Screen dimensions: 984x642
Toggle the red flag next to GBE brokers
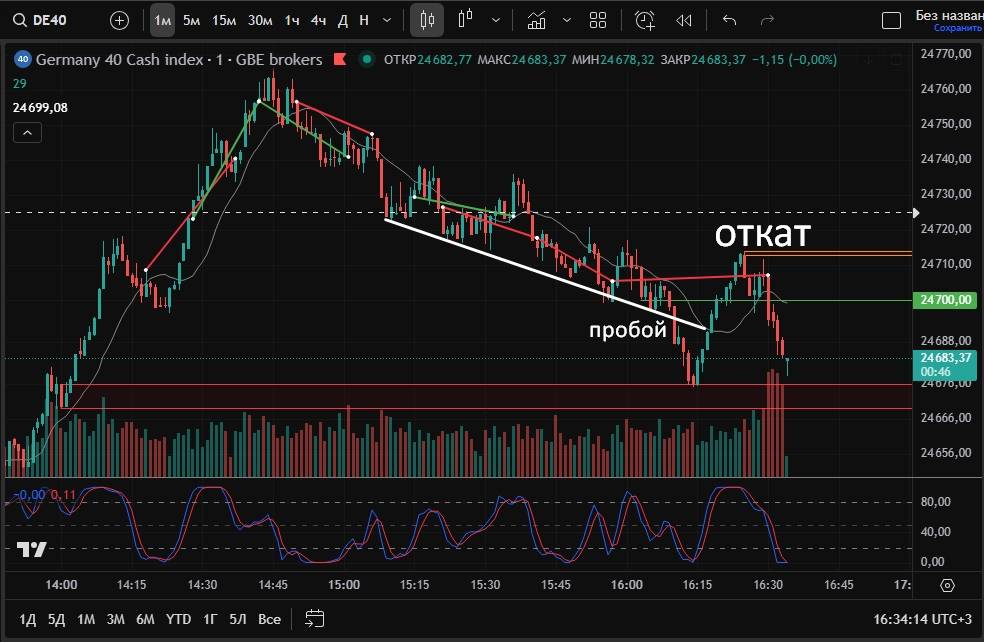click(x=341, y=60)
